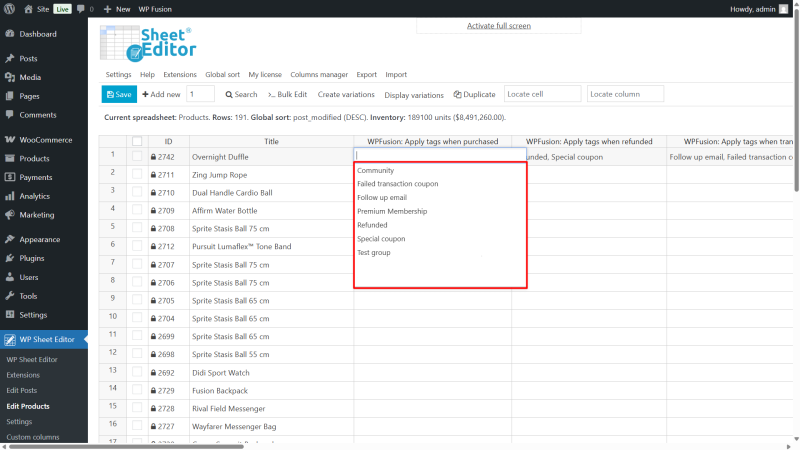Viewport: 800px width, 450px height.
Task: Click the Sheet Editor logo
Action: [148, 43]
